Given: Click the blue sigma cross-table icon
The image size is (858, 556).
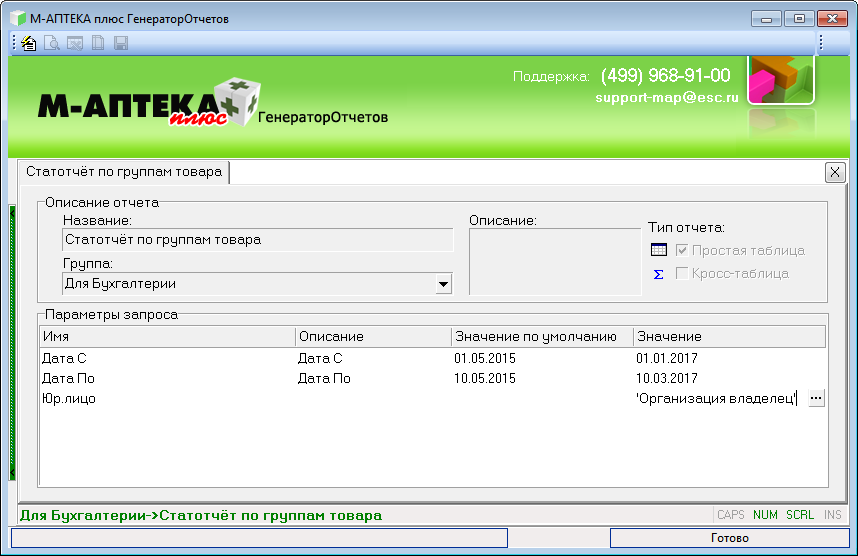Looking at the screenshot, I should pos(659,274).
